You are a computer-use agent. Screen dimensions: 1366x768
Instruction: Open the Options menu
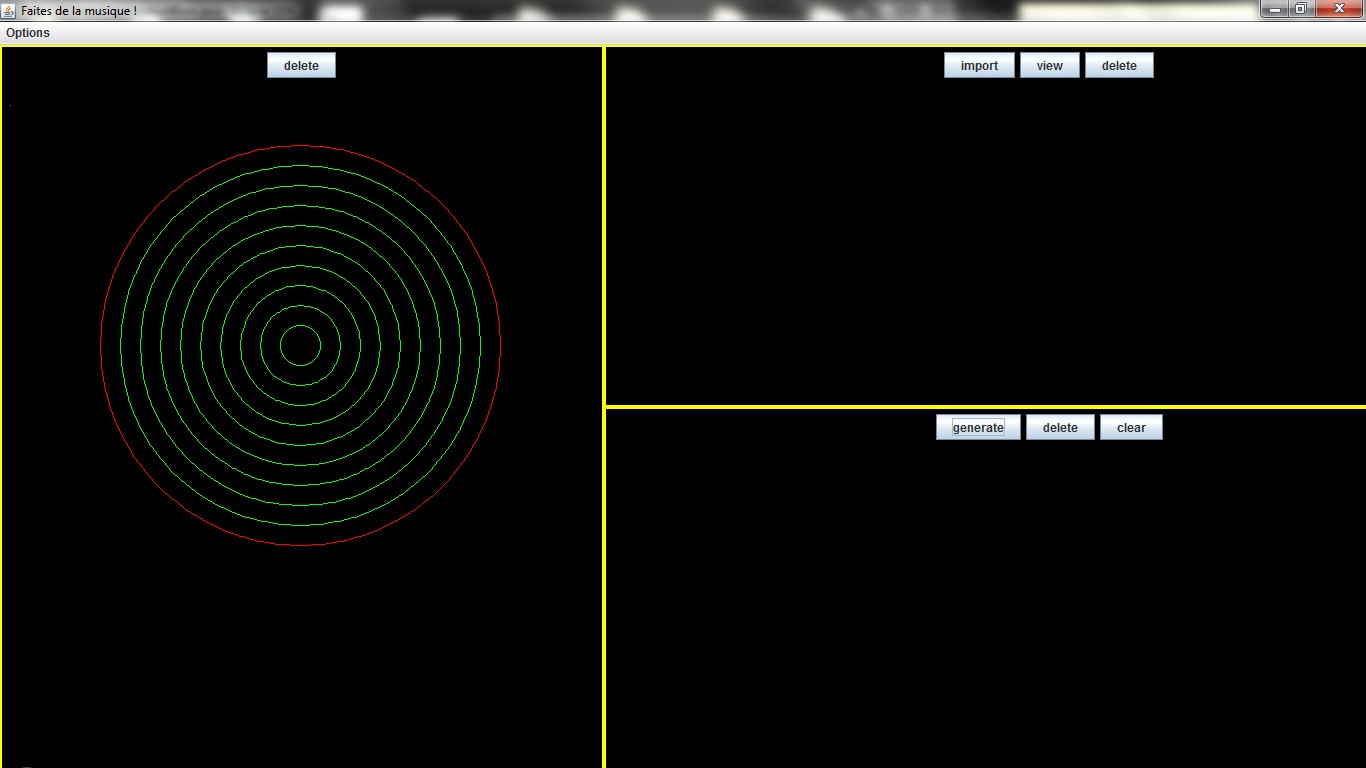(x=28, y=33)
